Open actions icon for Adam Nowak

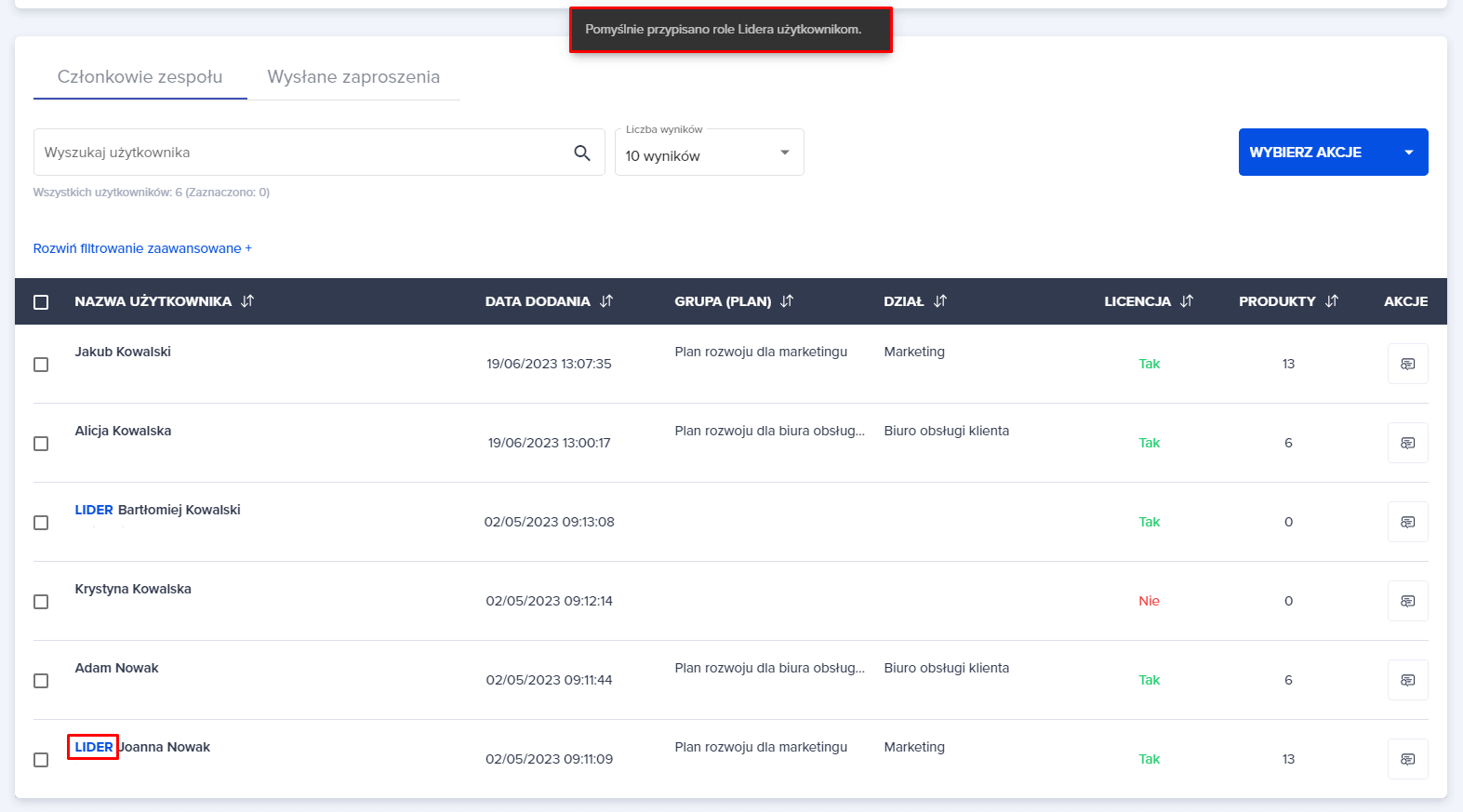(1407, 680)
